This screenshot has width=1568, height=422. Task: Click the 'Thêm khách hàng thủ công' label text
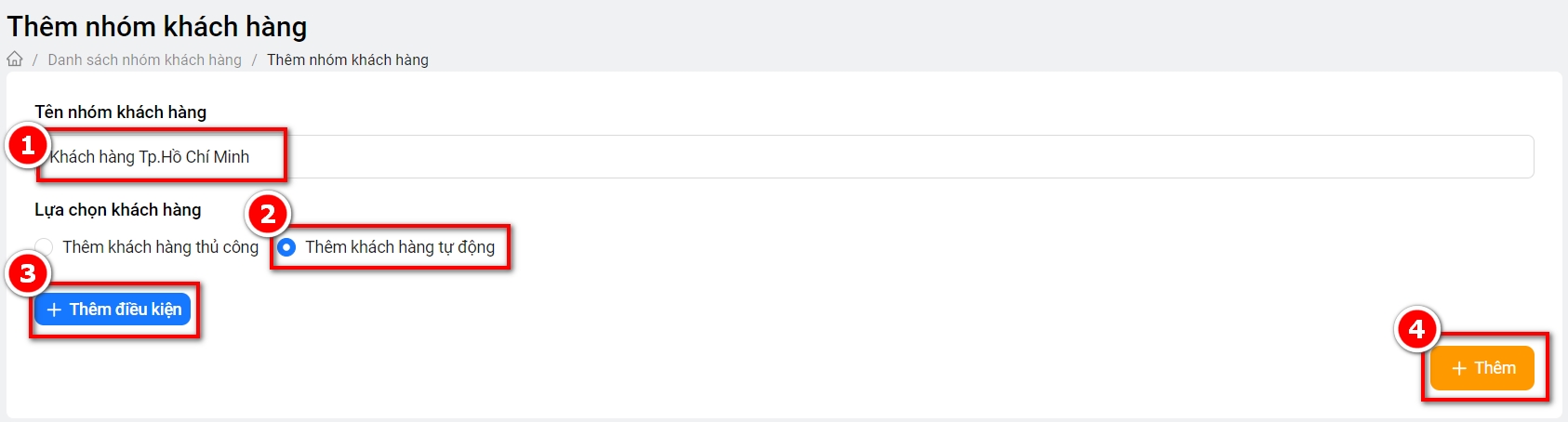click(x=160, y=247)
